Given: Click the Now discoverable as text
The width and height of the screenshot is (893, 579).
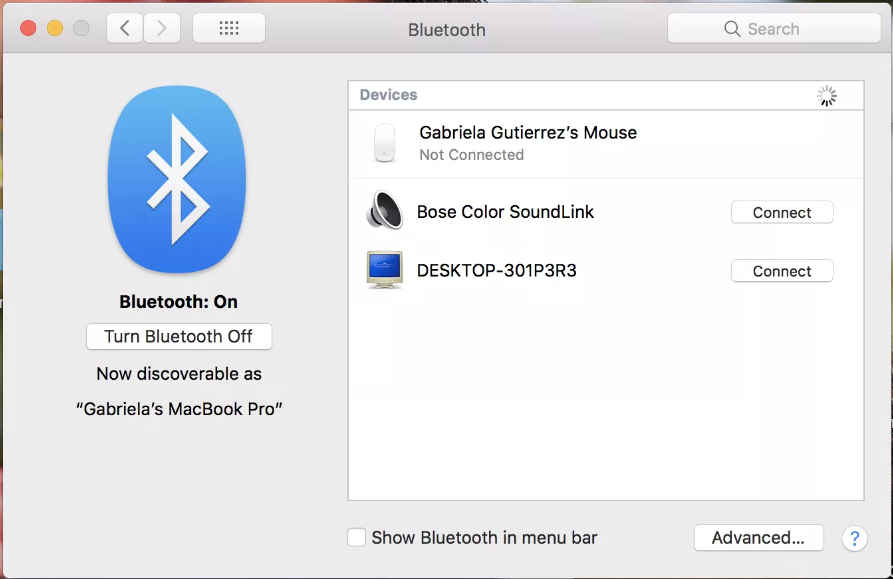Looking at the screenshot, I should (x=179, y=374).
